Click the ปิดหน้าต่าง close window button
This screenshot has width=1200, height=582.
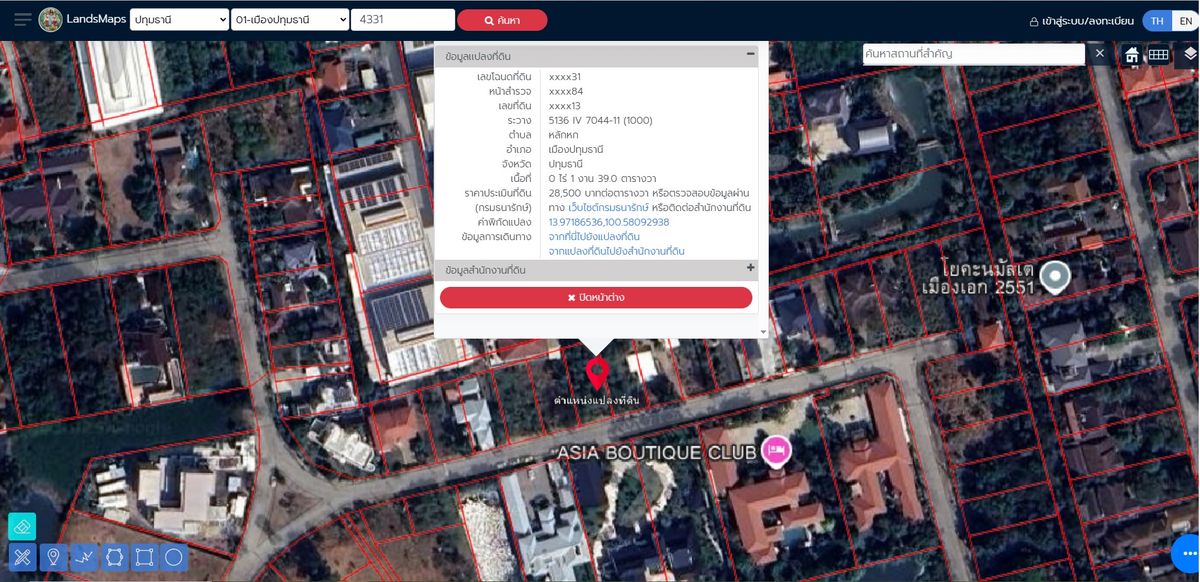(x=596, y=297)
